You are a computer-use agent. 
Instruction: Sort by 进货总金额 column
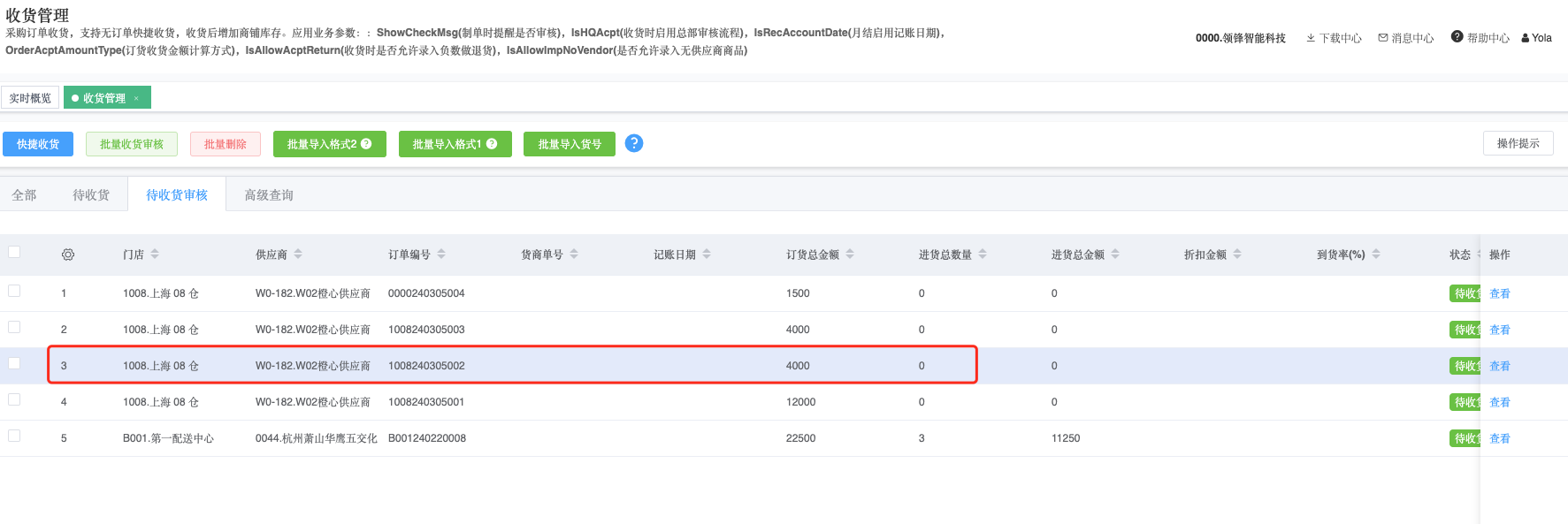1115,254
